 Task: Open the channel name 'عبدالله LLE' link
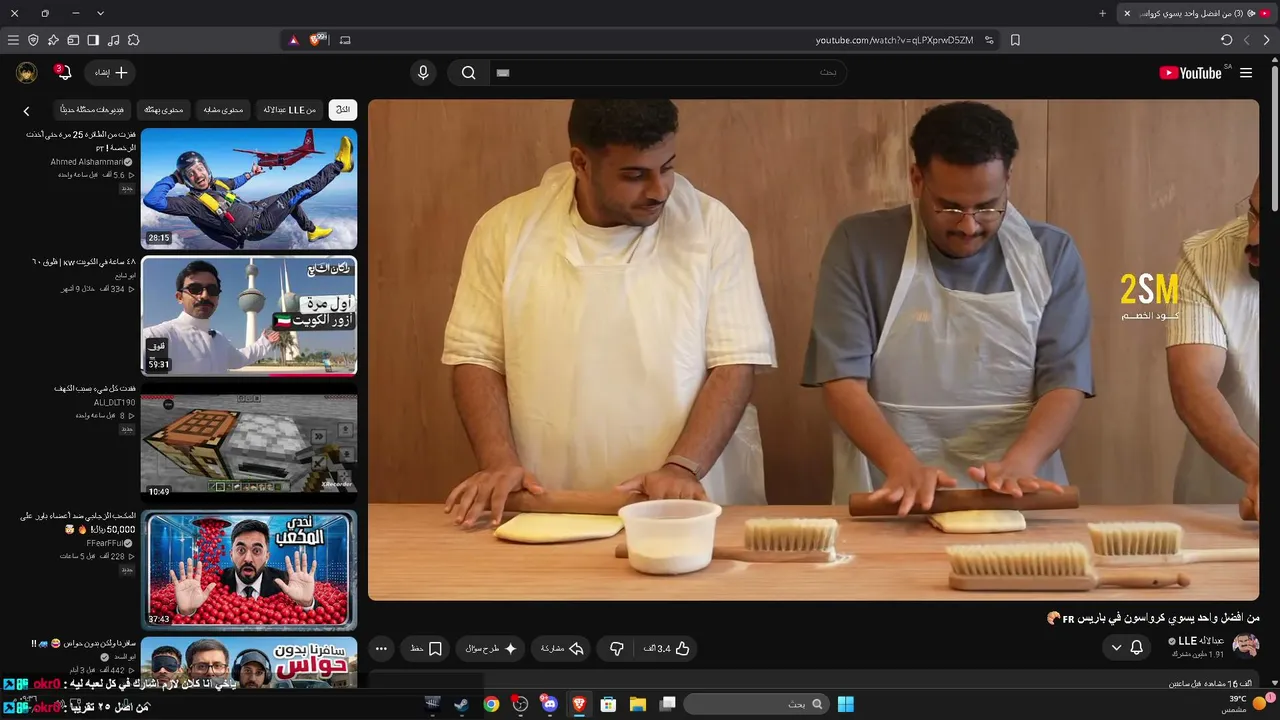tap(1202, 641)
